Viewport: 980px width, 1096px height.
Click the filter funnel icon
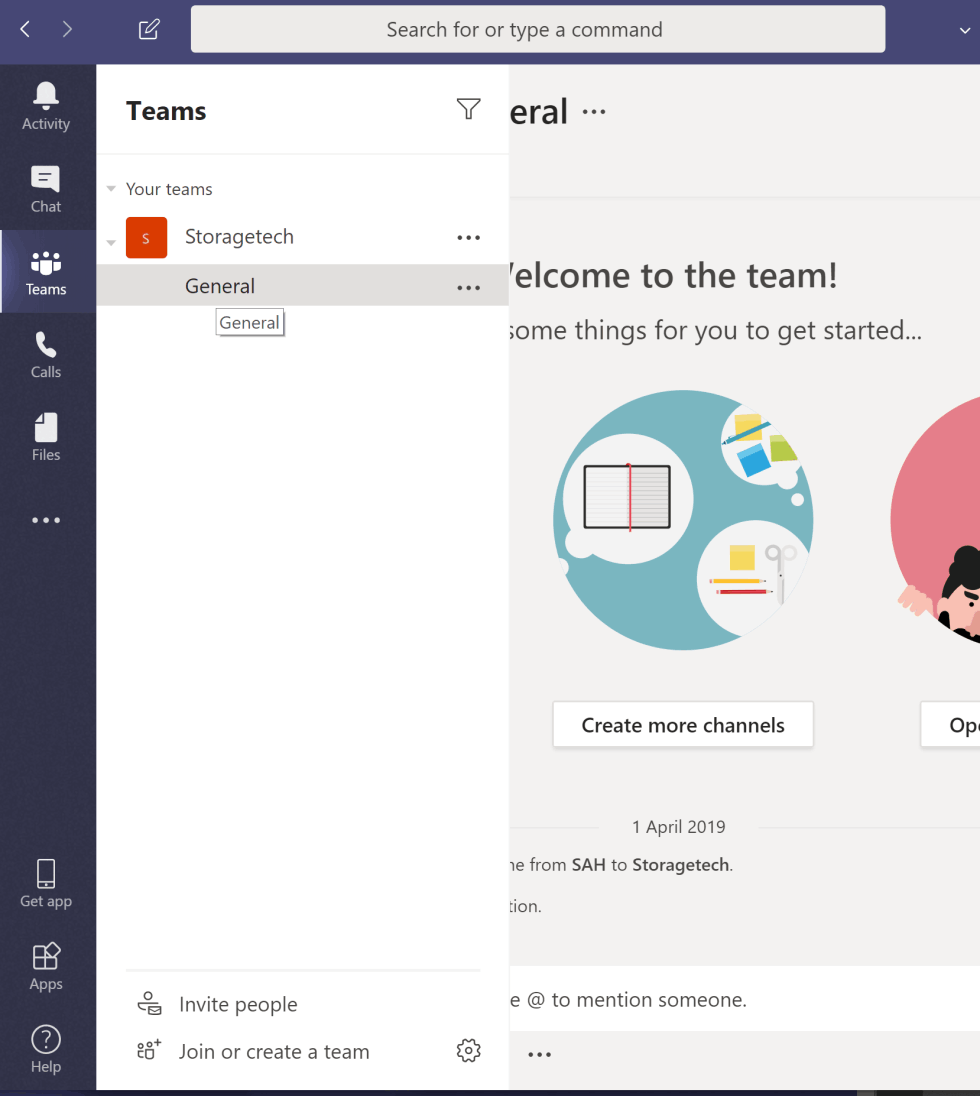[468, 109]
